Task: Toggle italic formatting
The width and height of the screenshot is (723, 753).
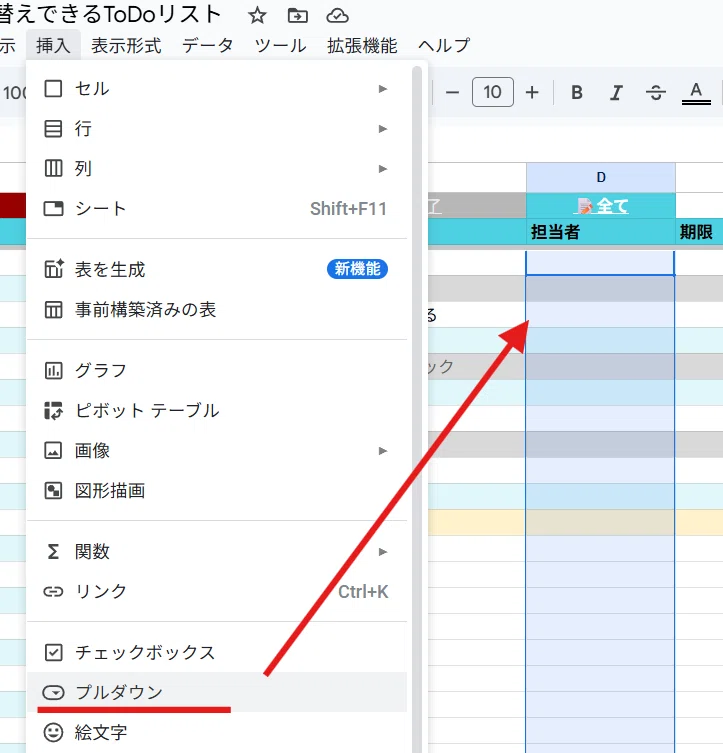Action: [x=616, y=92]
